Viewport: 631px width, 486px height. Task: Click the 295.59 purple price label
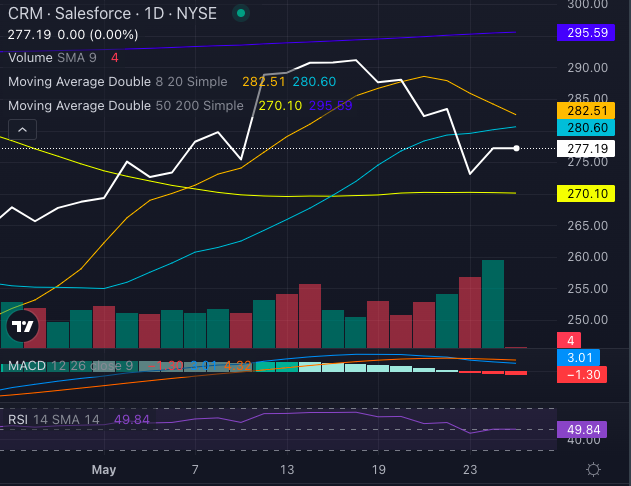point(586,33)
